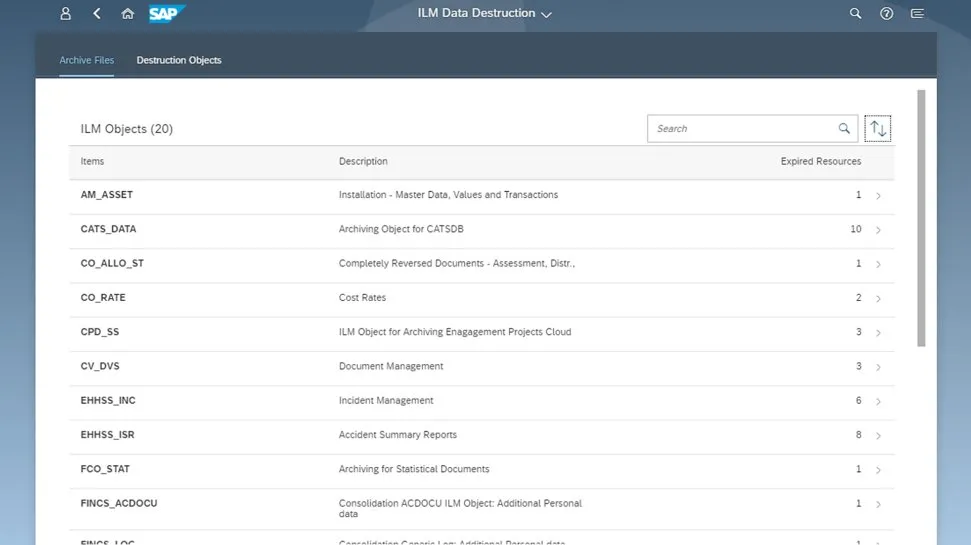Screen dimensions: 971x545
Task: Focus the ILM Objects search input
Action: [x=742, y=128]
